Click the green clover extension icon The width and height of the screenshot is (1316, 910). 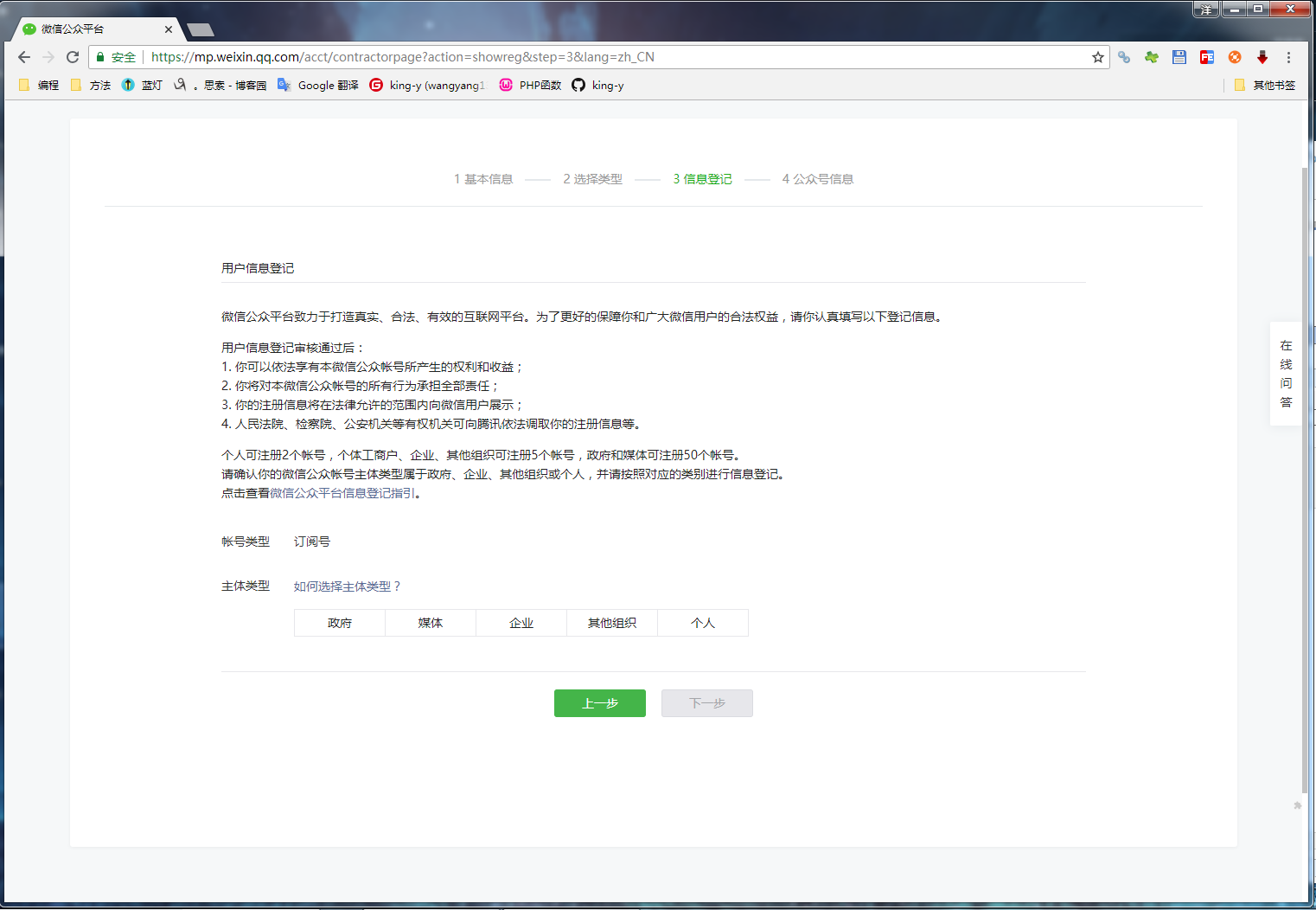[x=1152, y=57]
